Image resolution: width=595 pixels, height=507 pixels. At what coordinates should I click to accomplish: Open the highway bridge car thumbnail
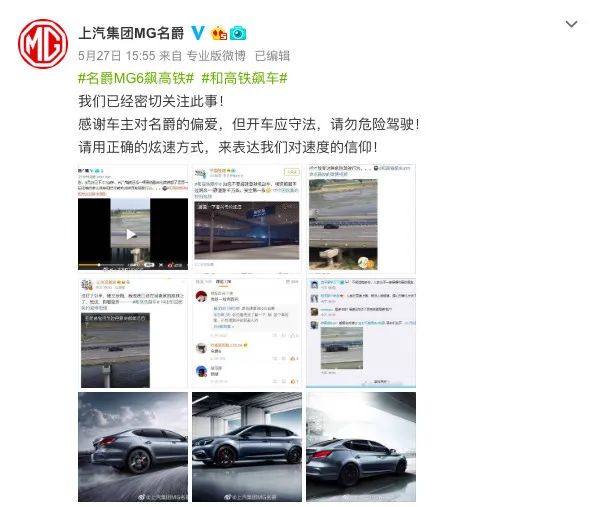point(361,218)
